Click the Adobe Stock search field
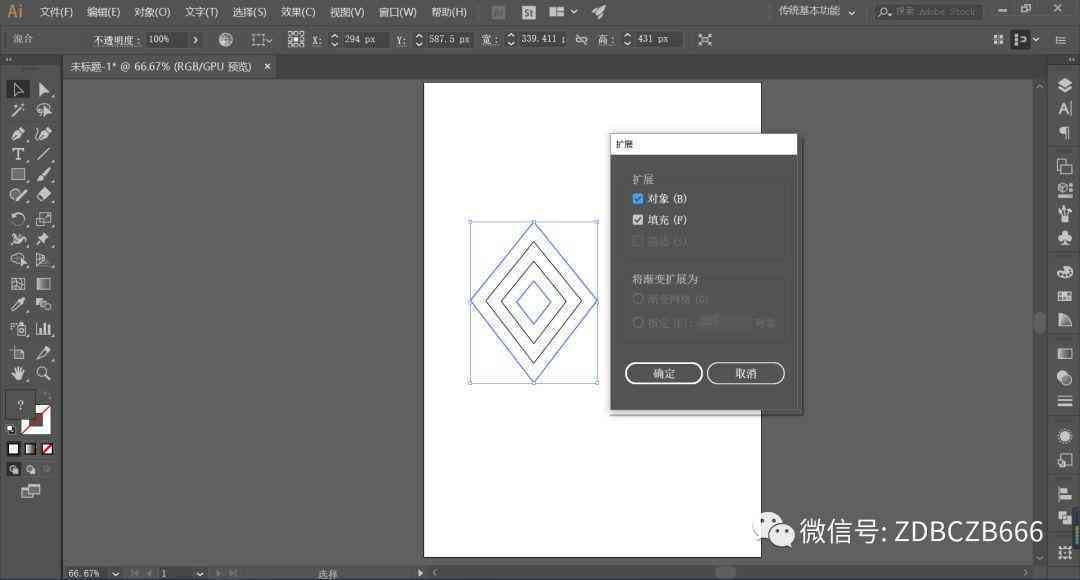 [929, 12]
